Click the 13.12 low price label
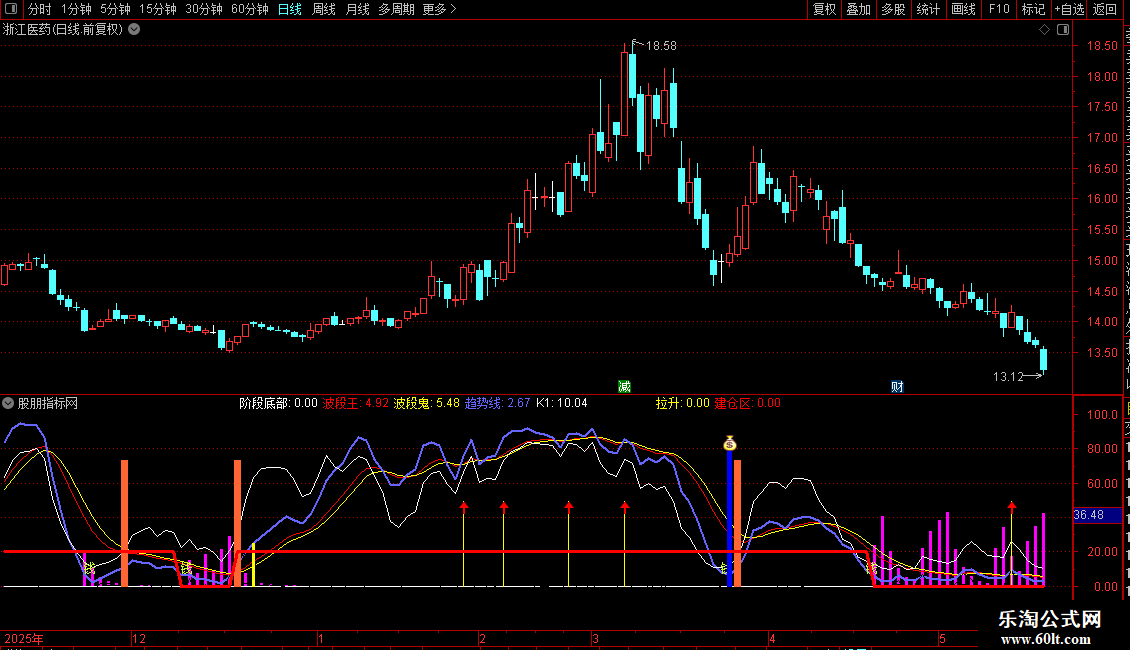 [1008, 377]
